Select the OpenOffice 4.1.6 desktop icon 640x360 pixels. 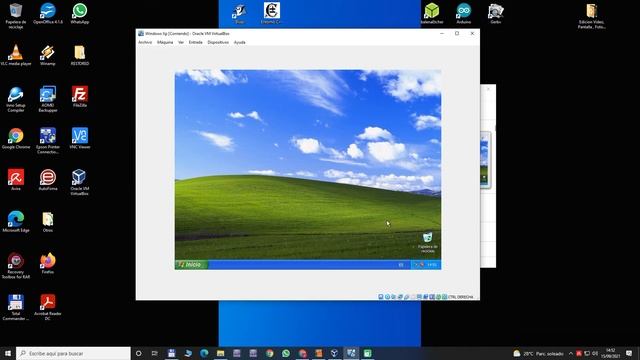[x=48, y=13]
